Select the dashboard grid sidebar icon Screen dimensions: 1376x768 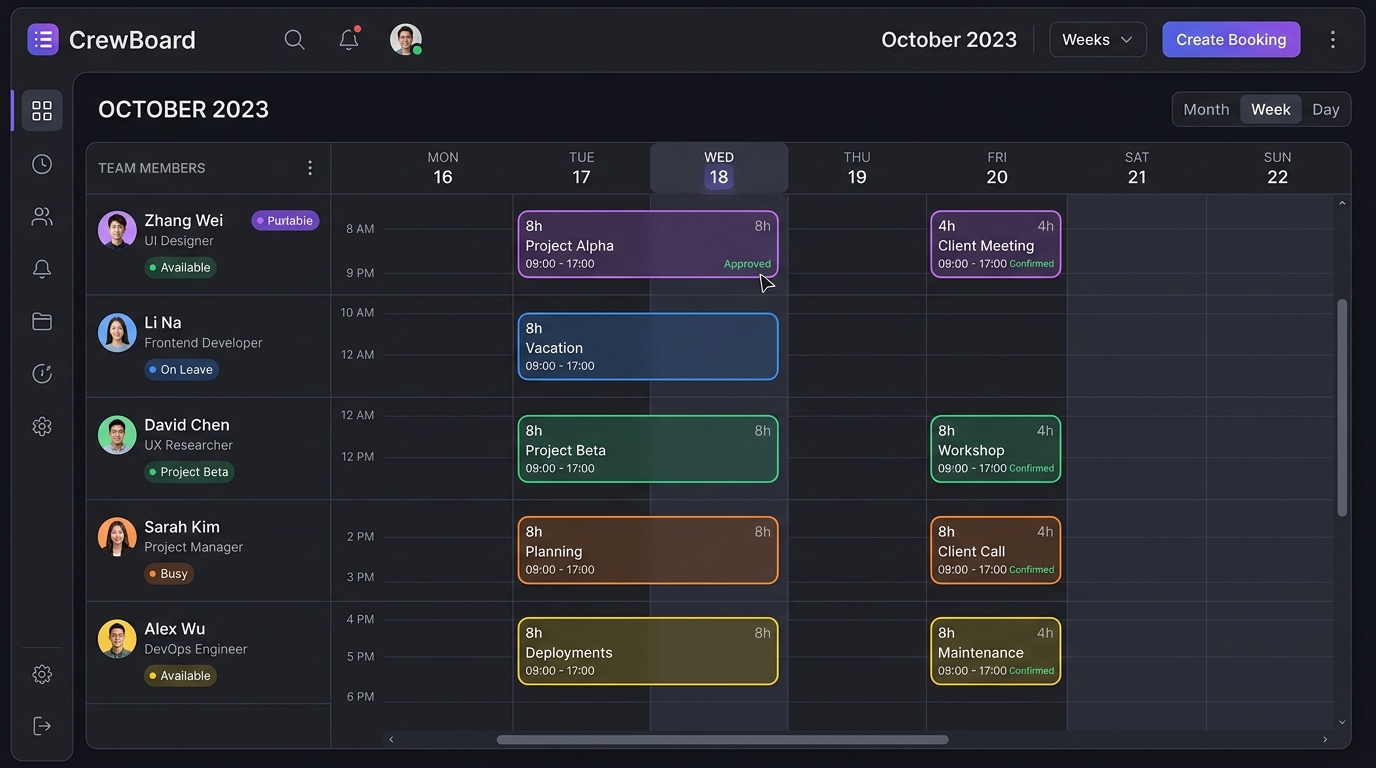click(x=42, y=110)
